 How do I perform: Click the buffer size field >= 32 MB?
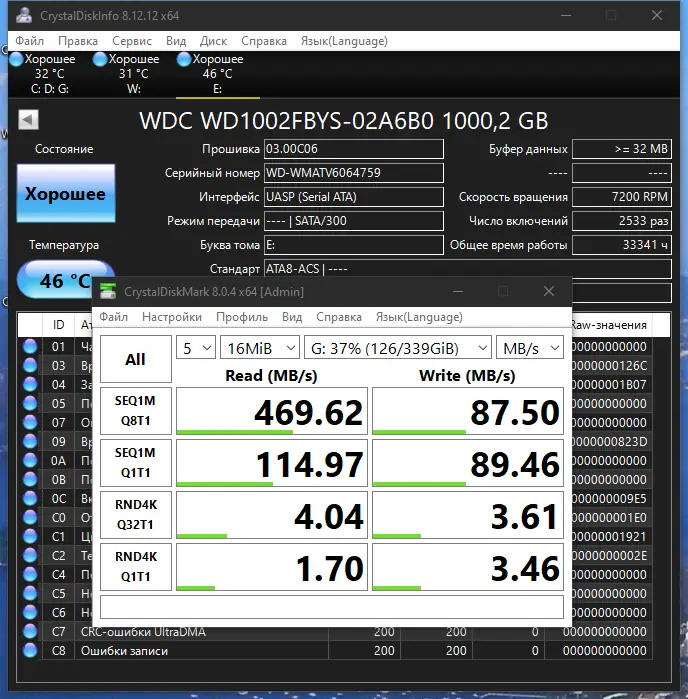click(622, 149)
